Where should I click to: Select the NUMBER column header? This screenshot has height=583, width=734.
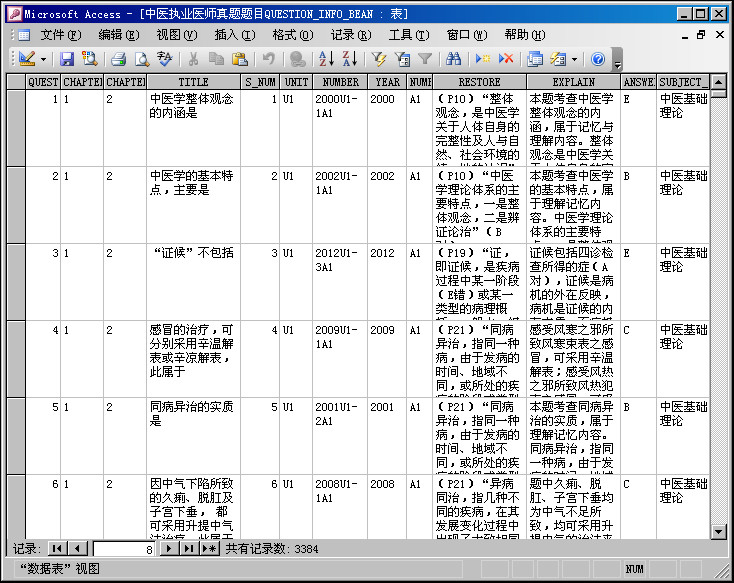click(x=340, y=82)
